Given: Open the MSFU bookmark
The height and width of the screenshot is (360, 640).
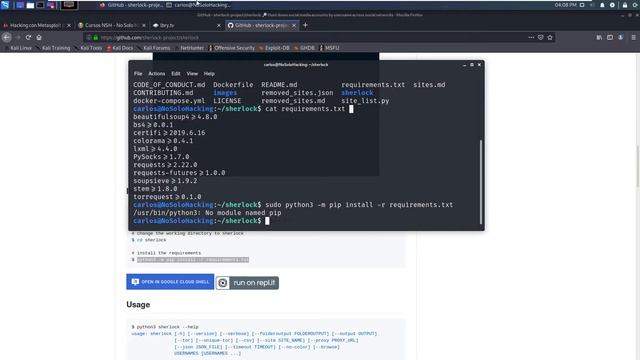Looking at the screenshot, I should pos(330,48).
